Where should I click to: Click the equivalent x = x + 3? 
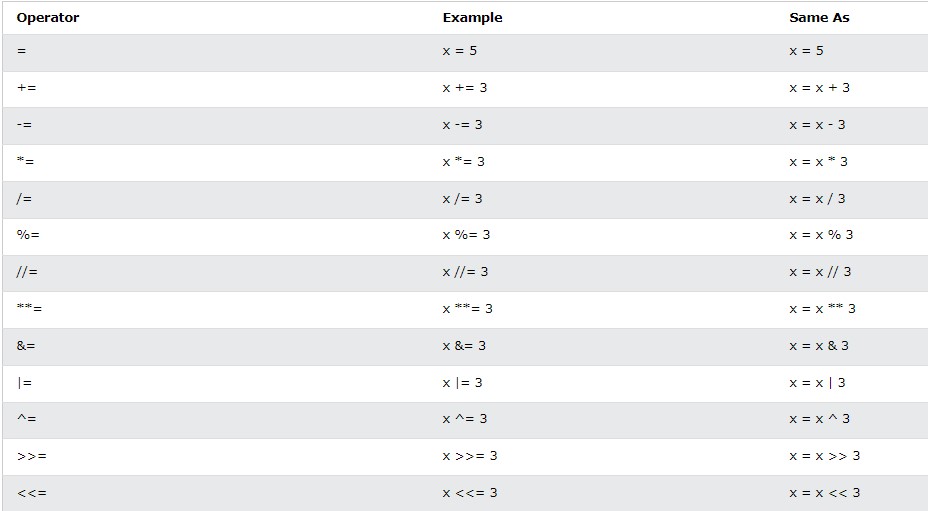(820, 88)
